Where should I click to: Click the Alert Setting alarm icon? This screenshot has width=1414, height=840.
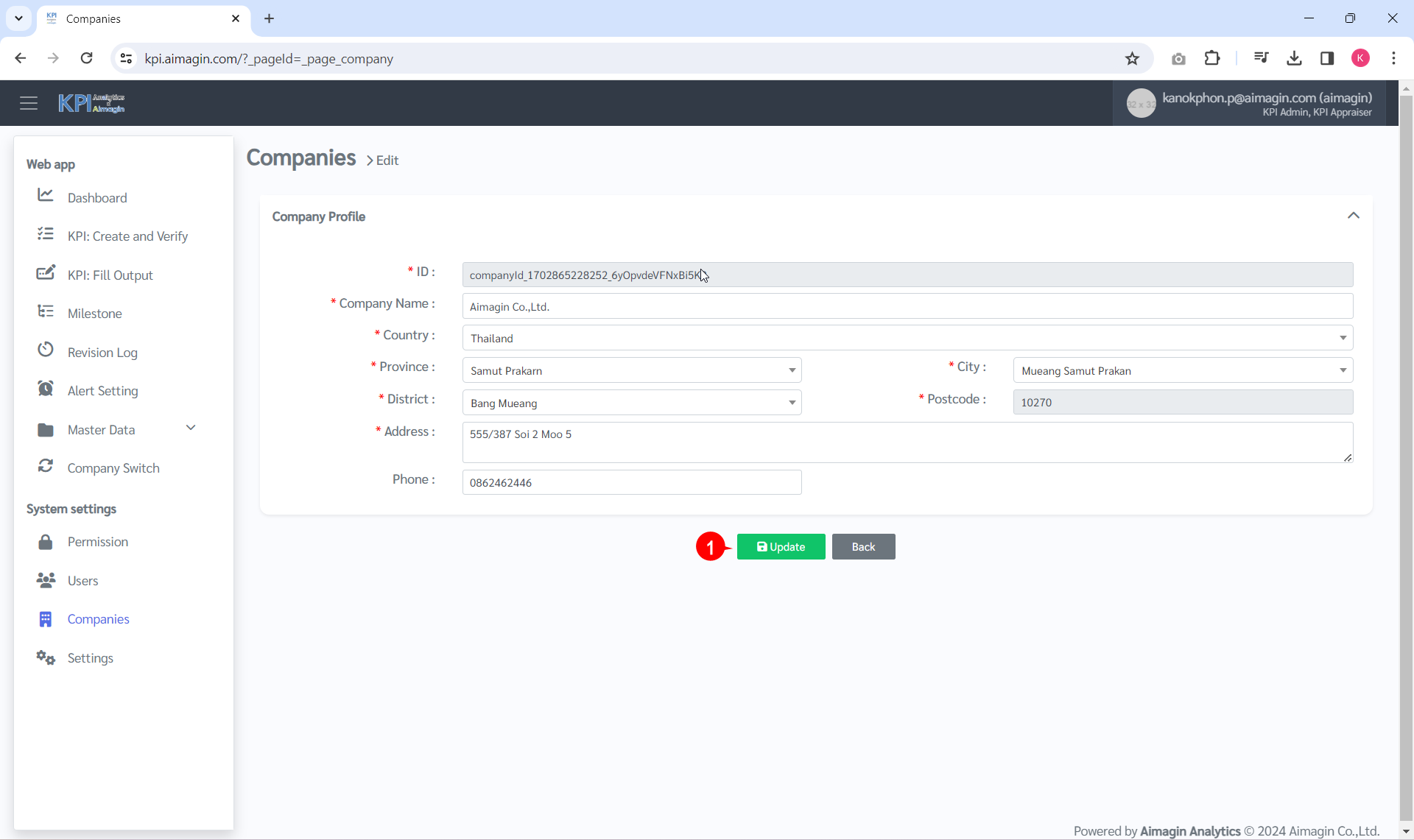[x=46, y=389]
